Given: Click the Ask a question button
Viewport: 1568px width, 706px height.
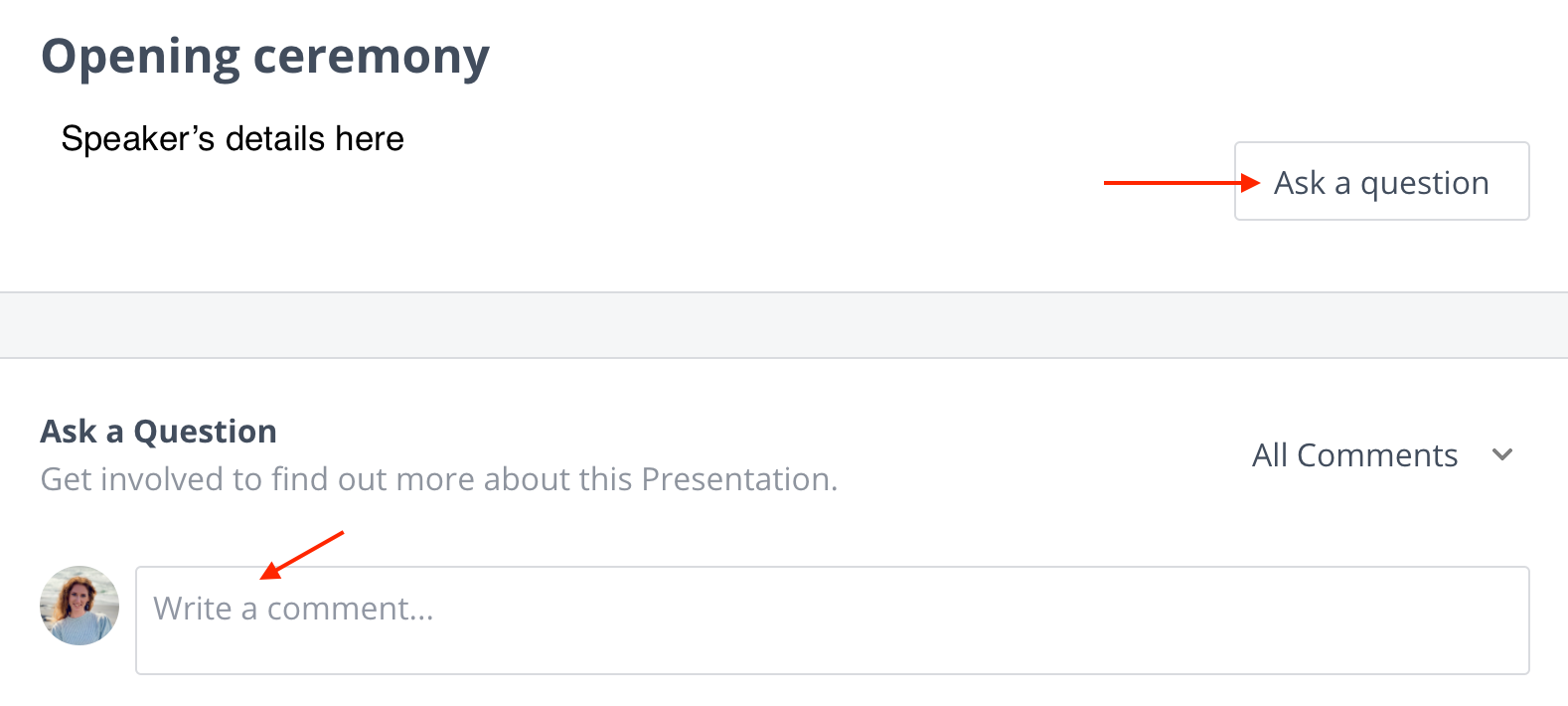Looking at the screenshot, I should 1381,181.
